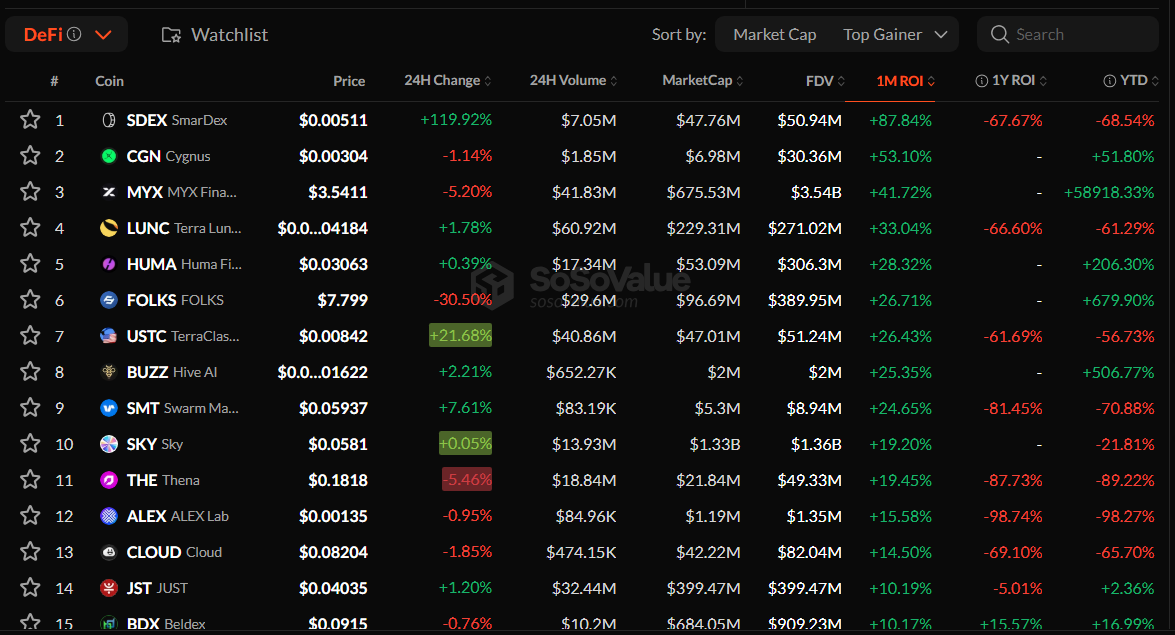Toggle the favorite star for SKY
The width and height of the screenshot is (1175, 635).
[30, 444]
